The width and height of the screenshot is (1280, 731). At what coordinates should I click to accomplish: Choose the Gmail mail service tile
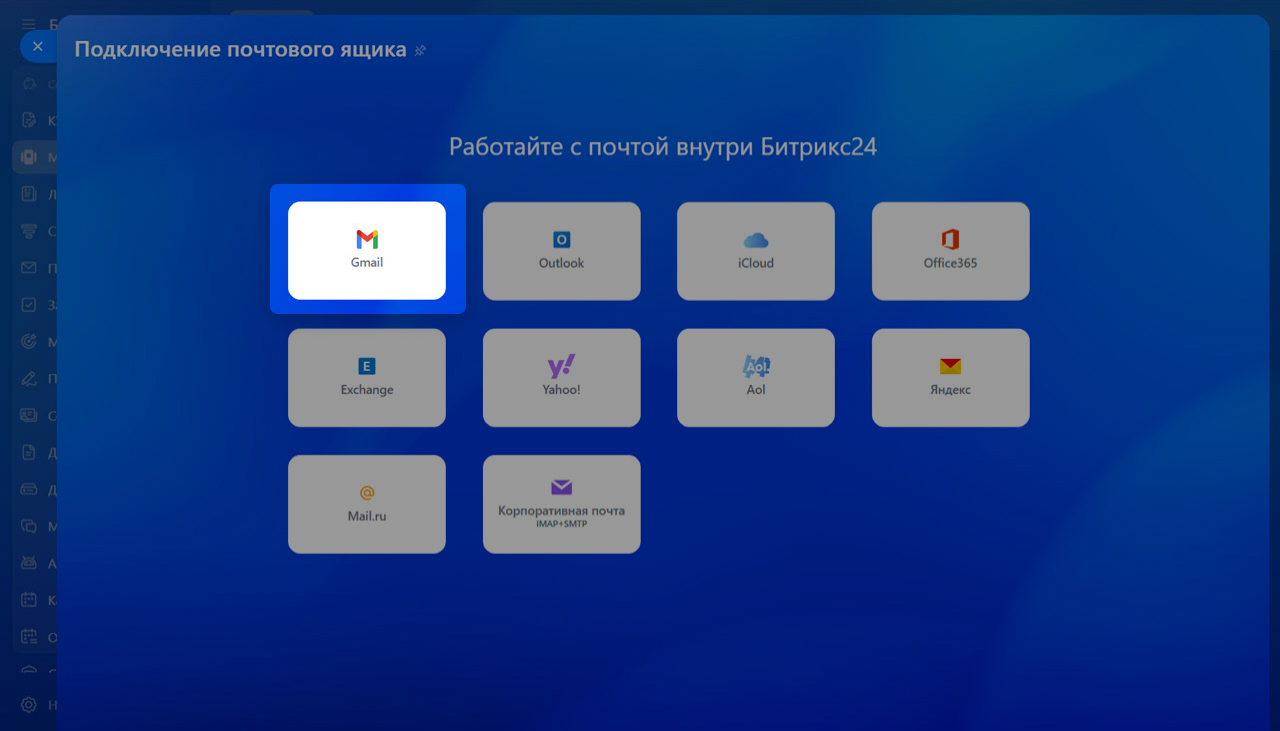tap(367, 250)
